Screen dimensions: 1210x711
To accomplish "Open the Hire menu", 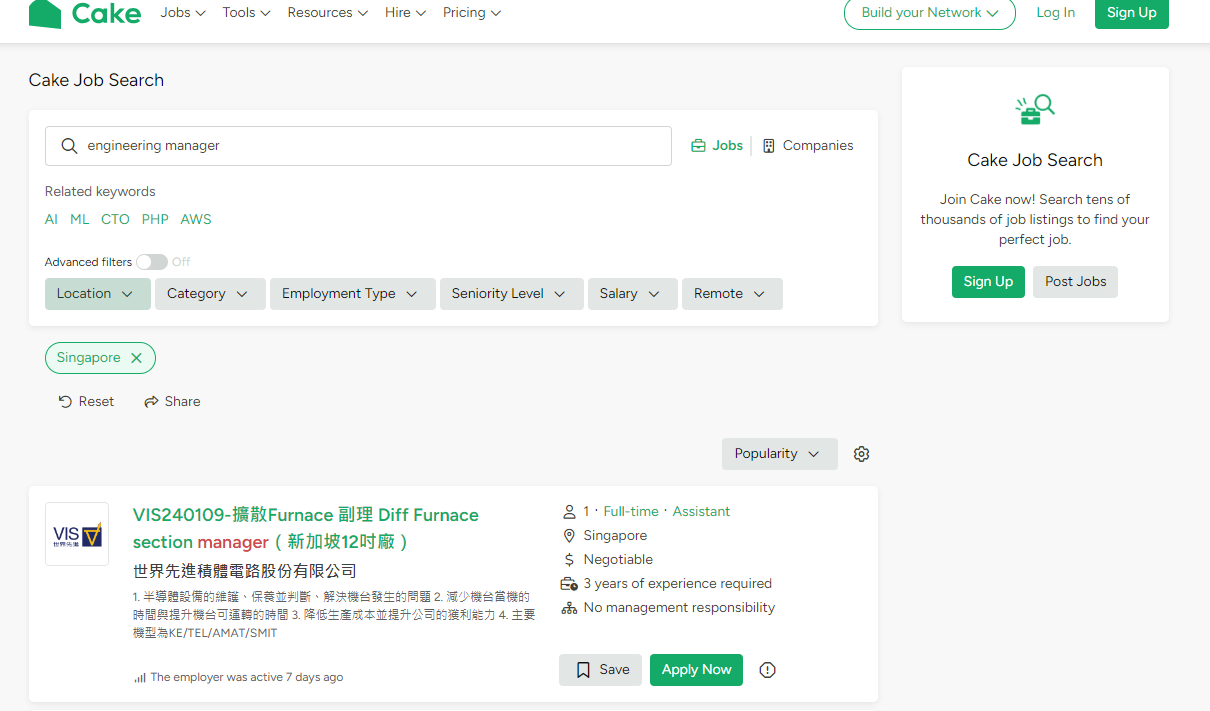I will click(406, 13).
